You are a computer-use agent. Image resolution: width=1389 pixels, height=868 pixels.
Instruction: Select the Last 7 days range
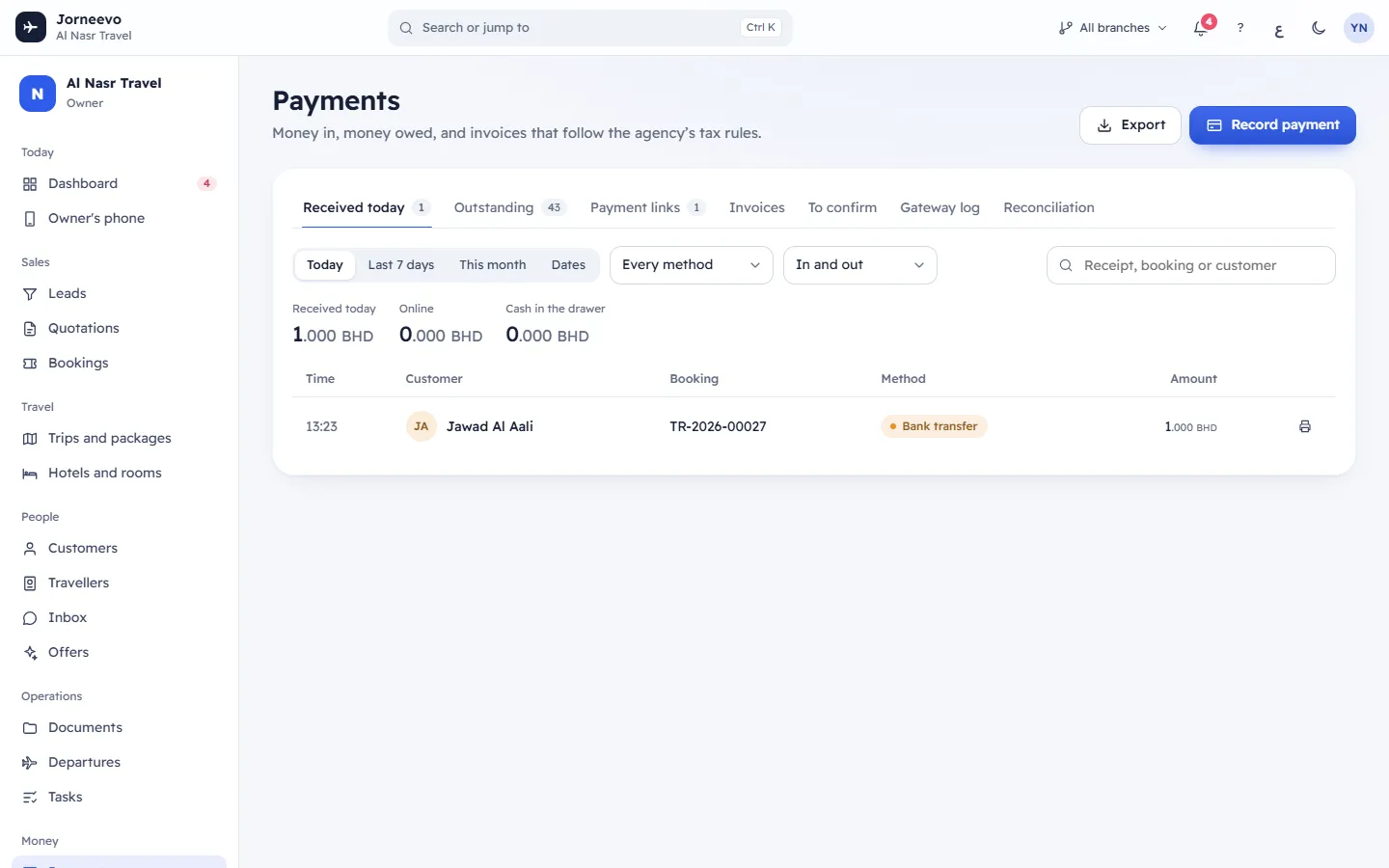coord(401,265)
